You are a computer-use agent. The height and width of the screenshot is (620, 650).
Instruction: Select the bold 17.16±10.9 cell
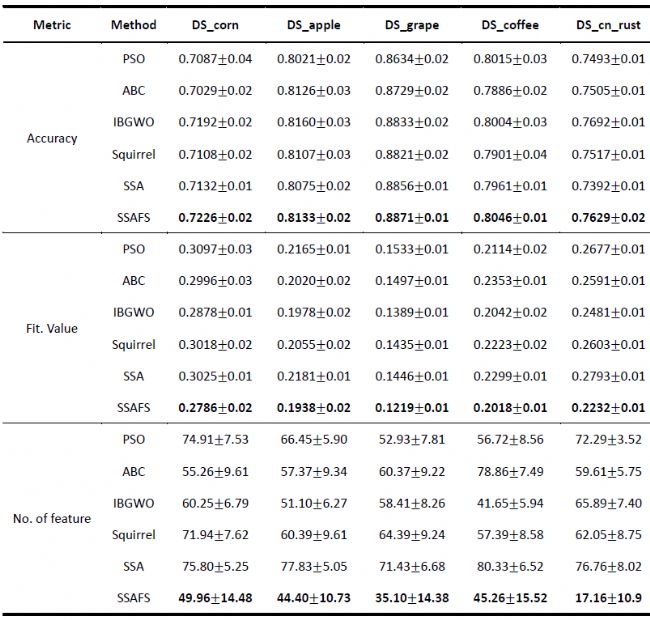coord(609,597)
